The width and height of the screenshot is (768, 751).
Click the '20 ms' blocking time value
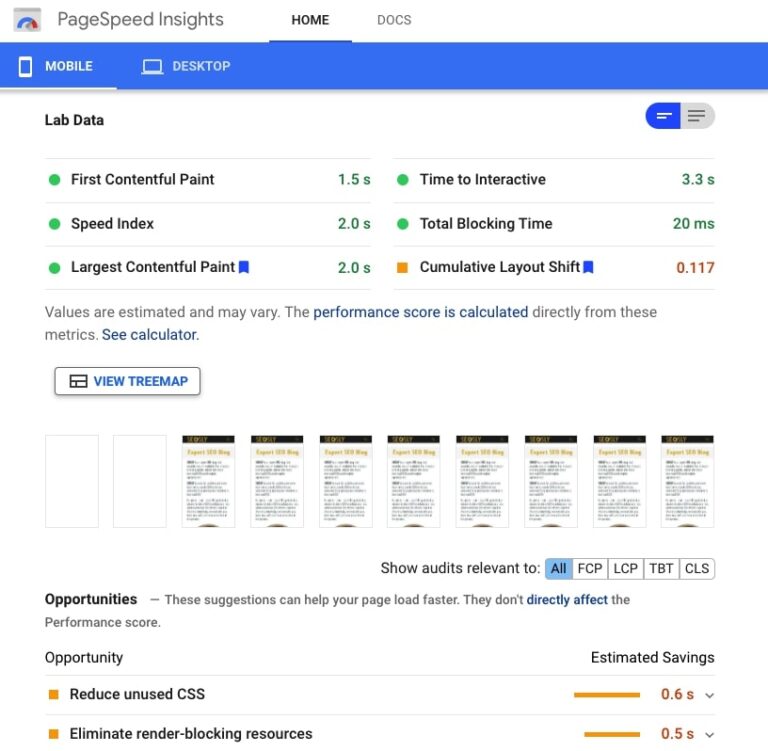tap(694, 223)
